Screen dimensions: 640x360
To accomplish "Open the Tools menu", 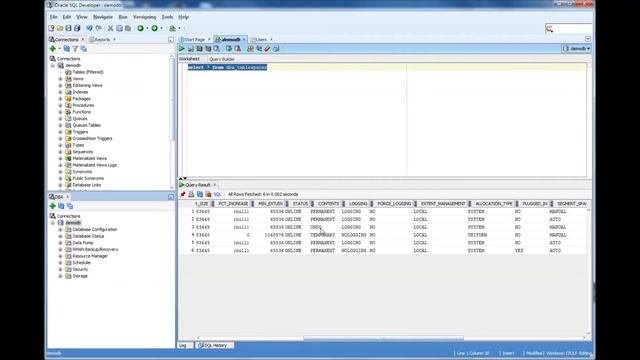I will click(167, 17).
